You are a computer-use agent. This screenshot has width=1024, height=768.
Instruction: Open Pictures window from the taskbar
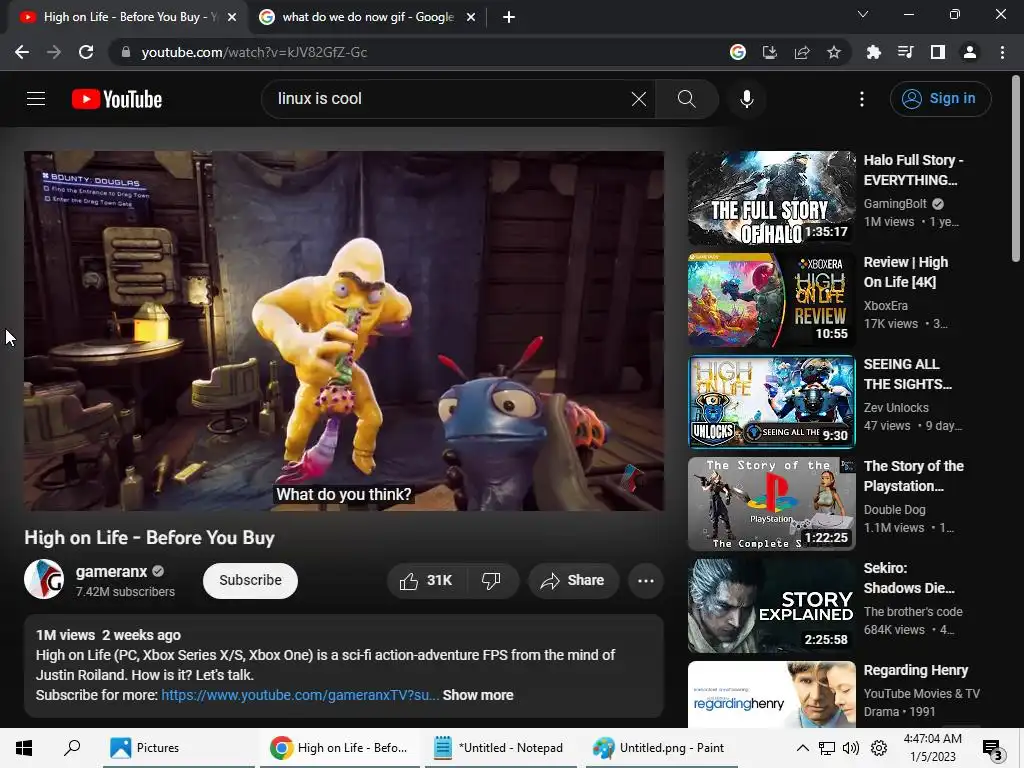pos(177,748)
